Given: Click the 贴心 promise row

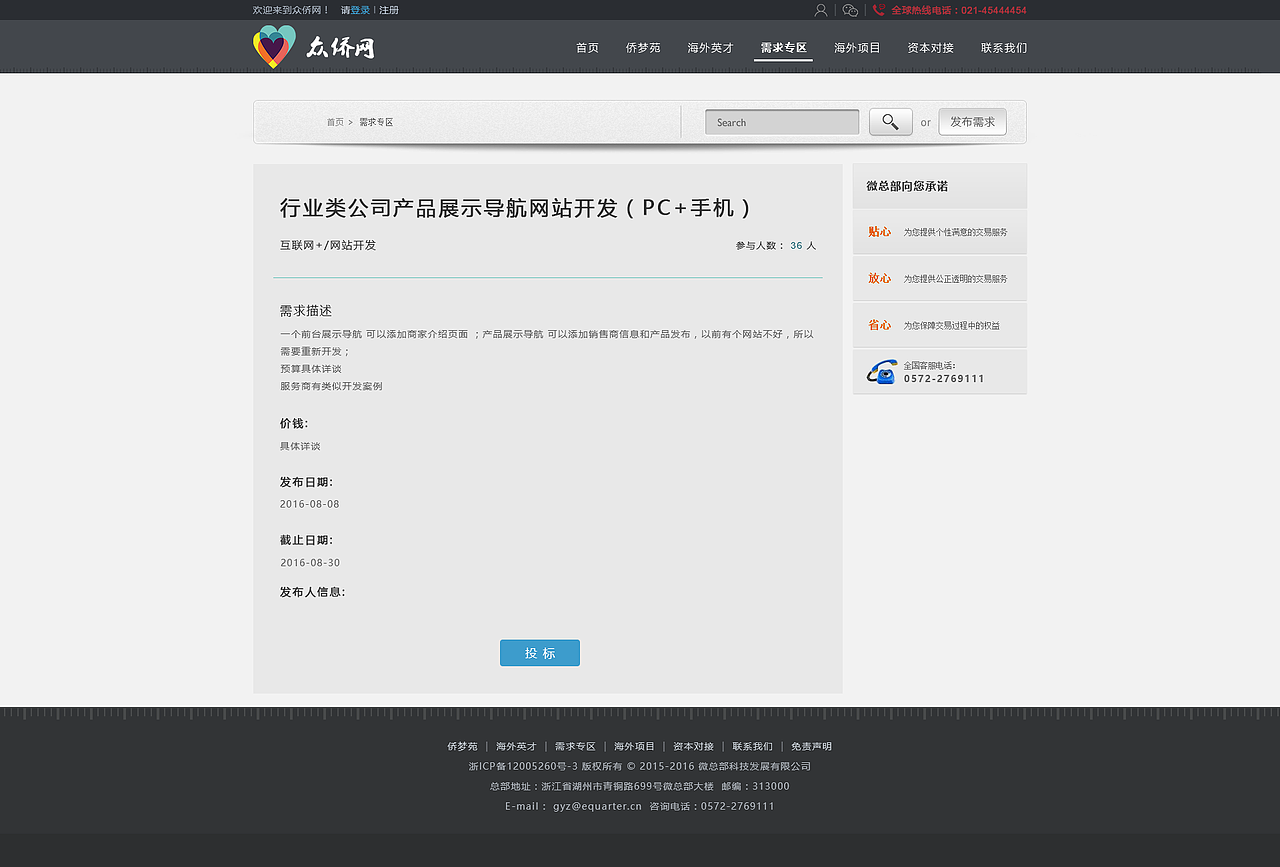Looking at the screenshot, I should click(940, 232).
